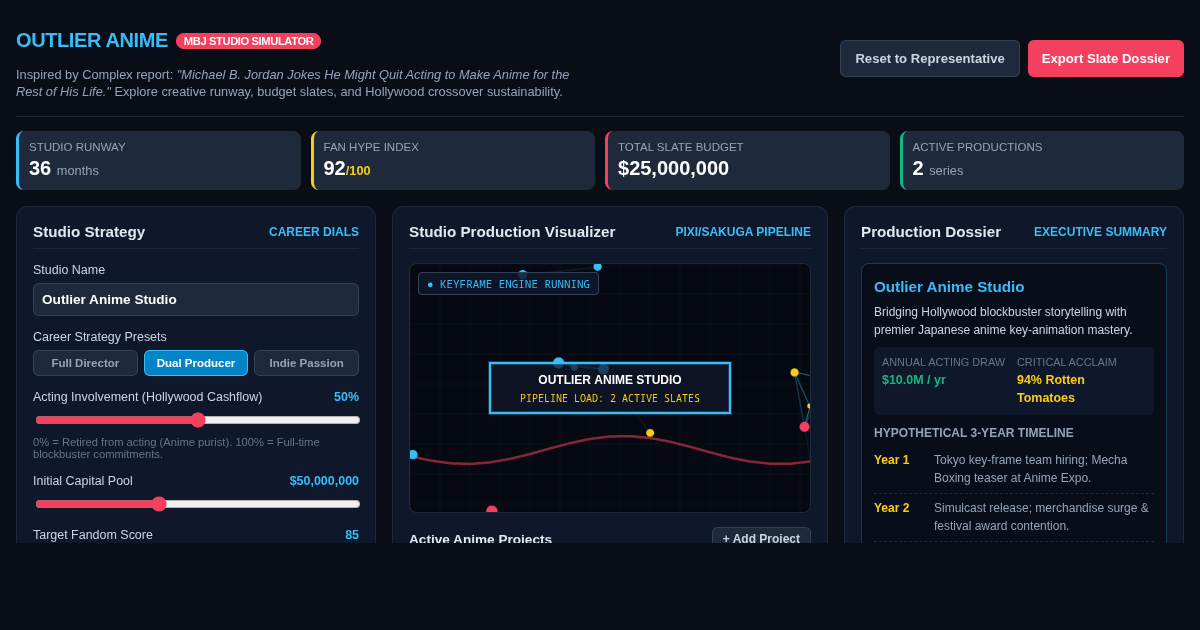Screen dimensions: 1200x630
Task: Click the Outlier Anime Studio pipeline node
Action: point(610,388)
